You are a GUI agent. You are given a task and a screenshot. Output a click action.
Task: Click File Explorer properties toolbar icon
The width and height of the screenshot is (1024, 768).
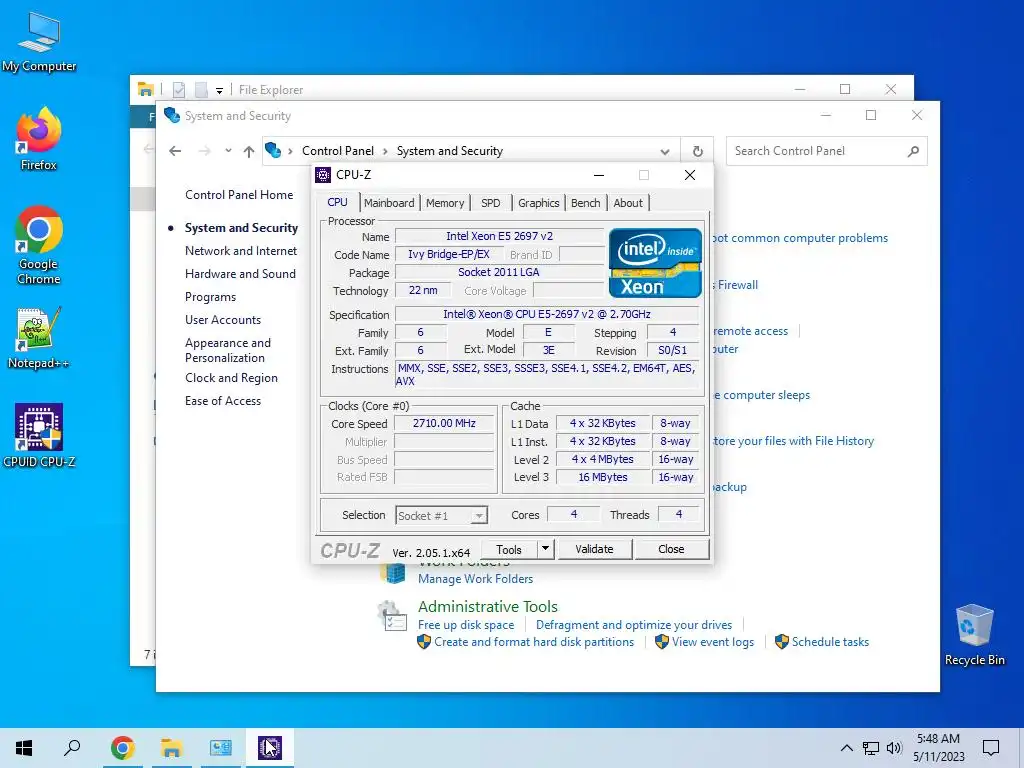tap(179, 90)
